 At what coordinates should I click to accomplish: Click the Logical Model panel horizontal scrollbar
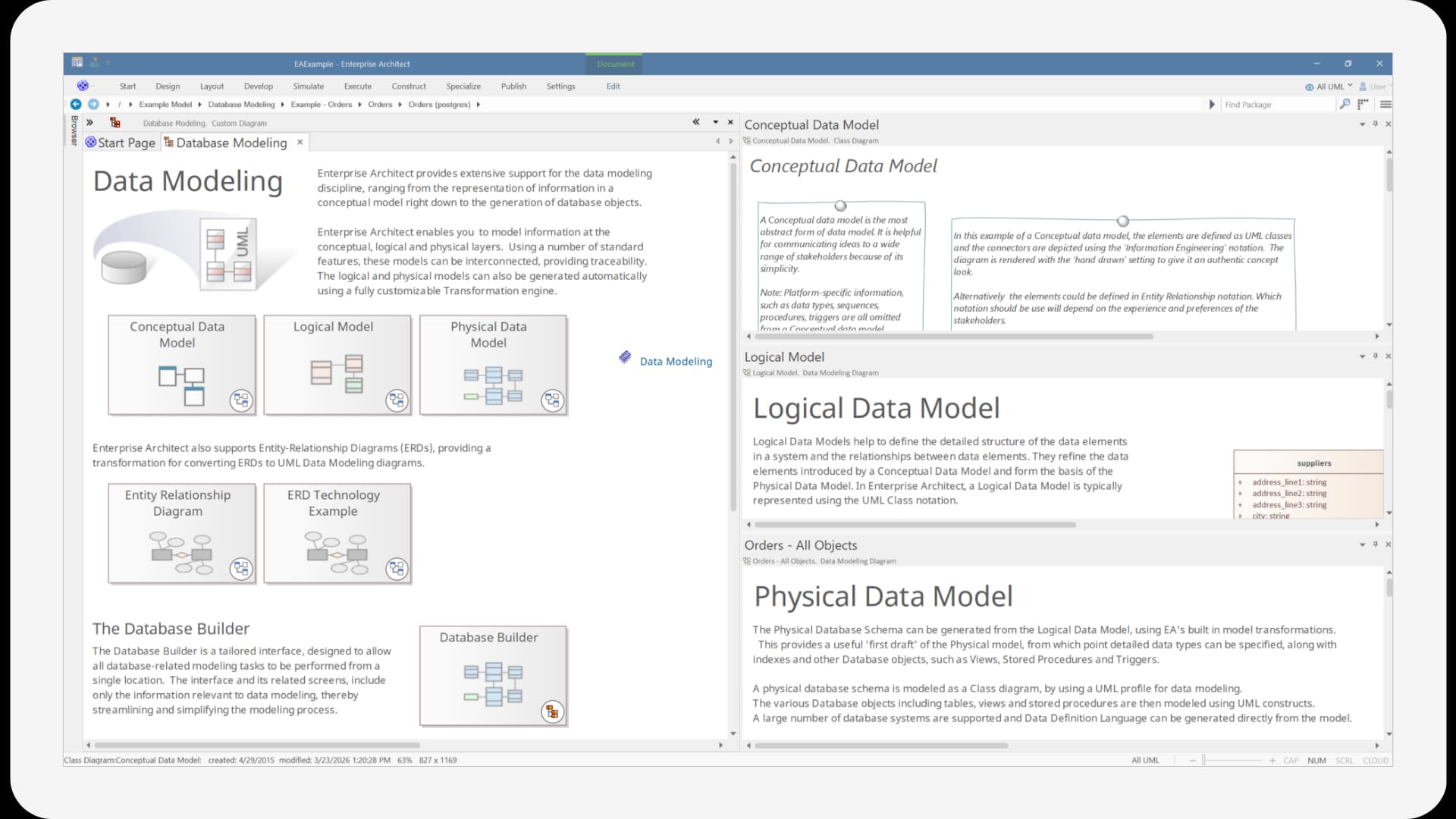(915, 525)
